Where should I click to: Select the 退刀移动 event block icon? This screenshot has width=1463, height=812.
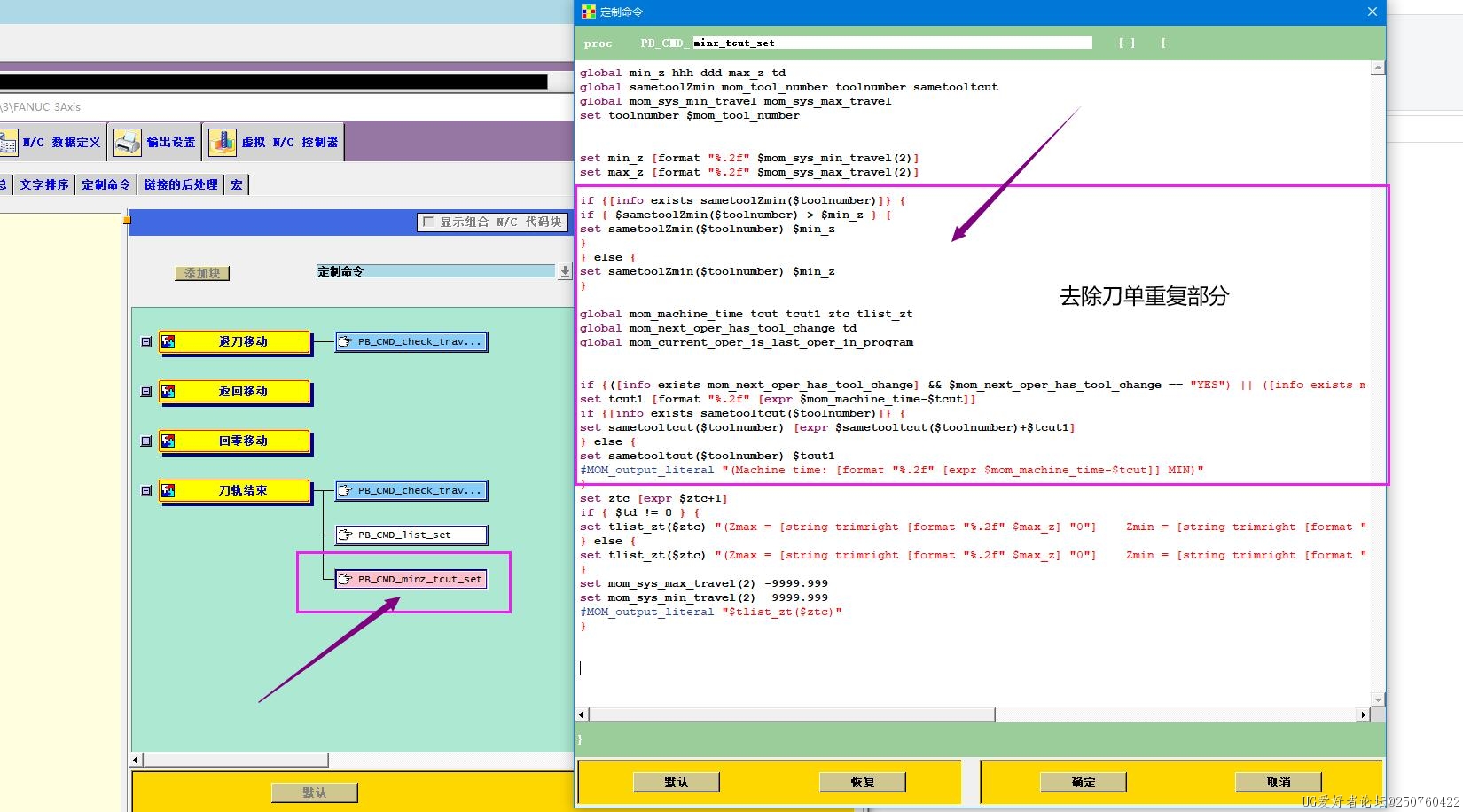(168, 341)
